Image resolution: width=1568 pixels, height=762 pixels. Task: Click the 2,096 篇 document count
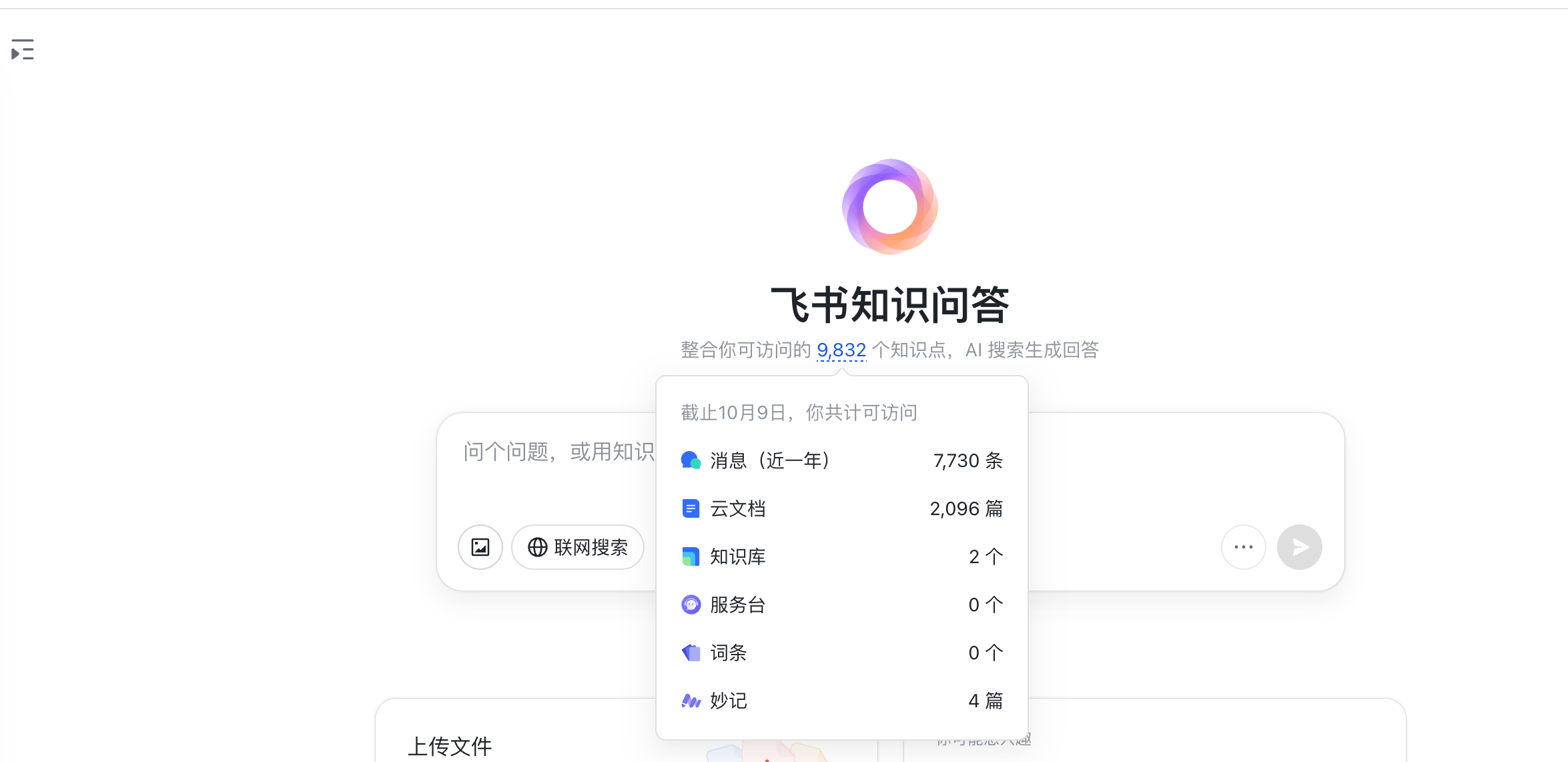(965, 508)
